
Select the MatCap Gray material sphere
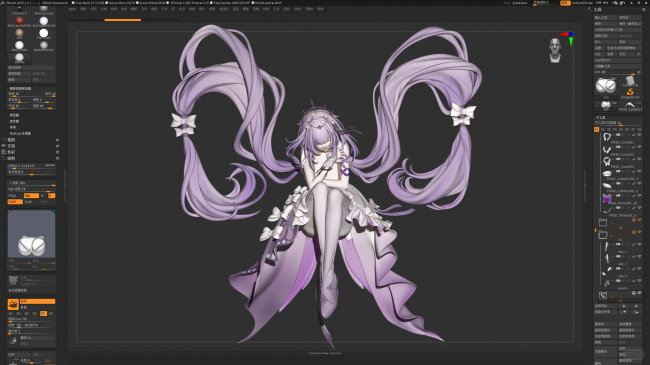(44, 9)
